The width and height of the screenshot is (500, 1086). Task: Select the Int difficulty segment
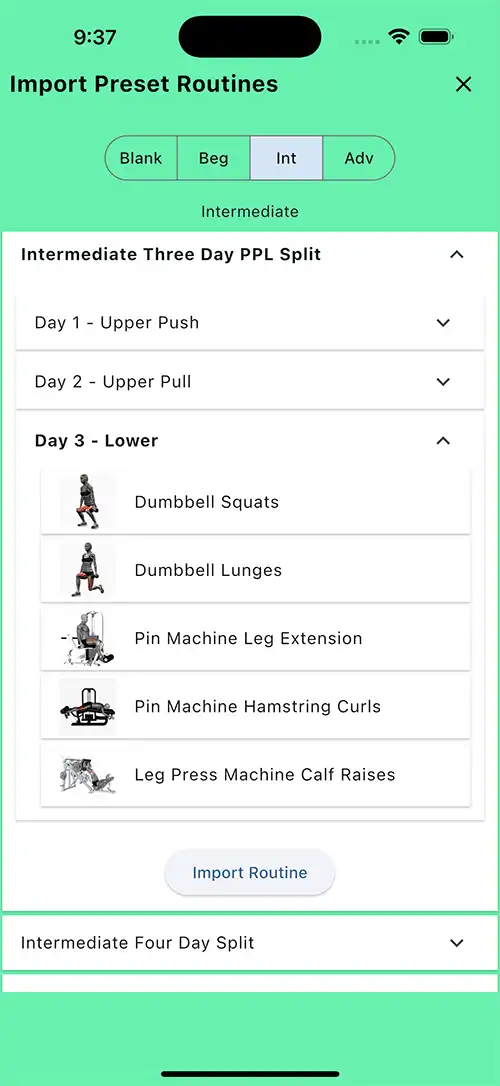coord(286,158)
